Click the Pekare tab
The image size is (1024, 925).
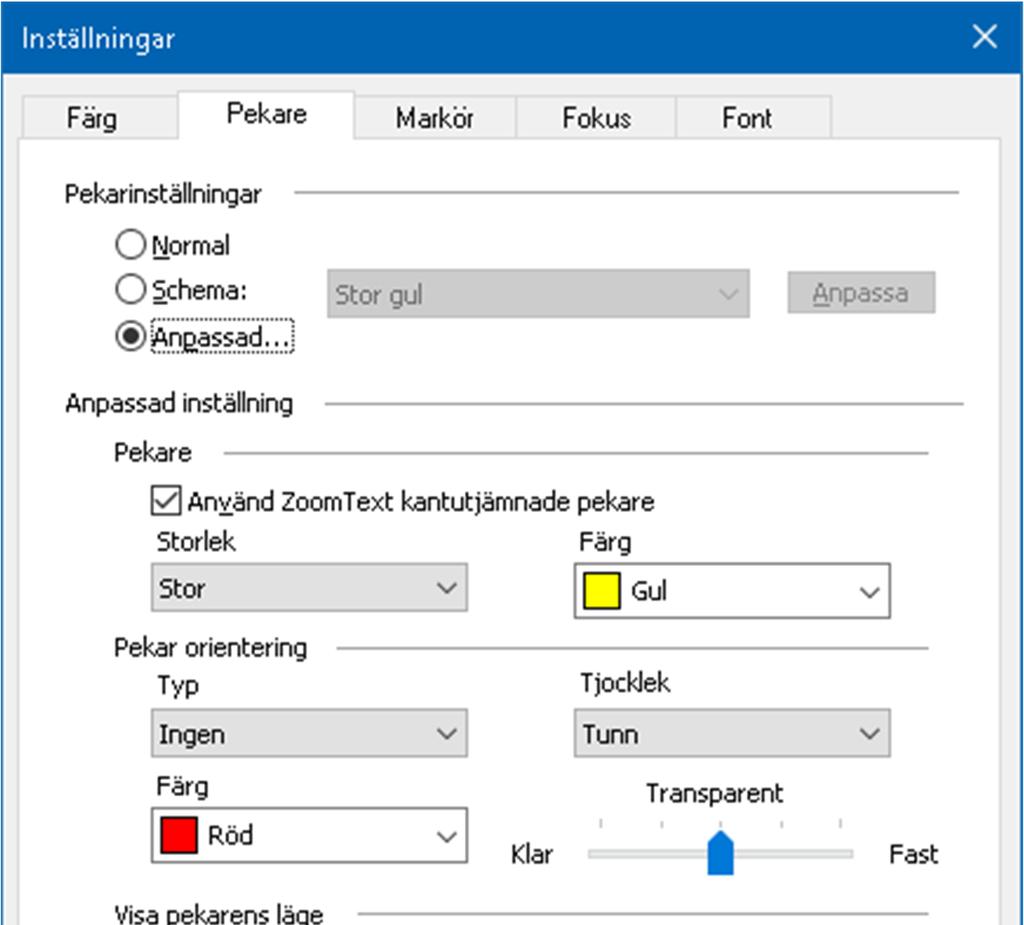[x=266, y=113]
